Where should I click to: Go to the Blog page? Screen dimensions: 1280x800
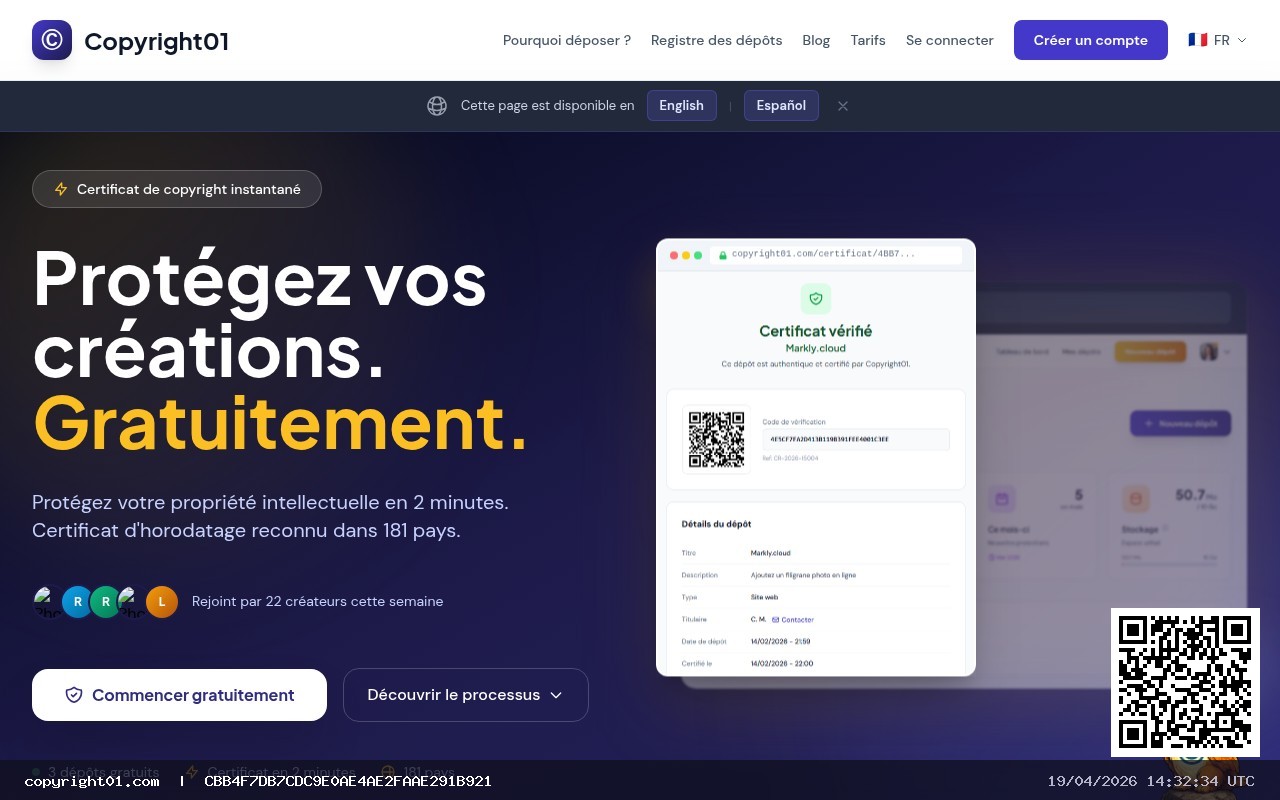pos(816,40)
